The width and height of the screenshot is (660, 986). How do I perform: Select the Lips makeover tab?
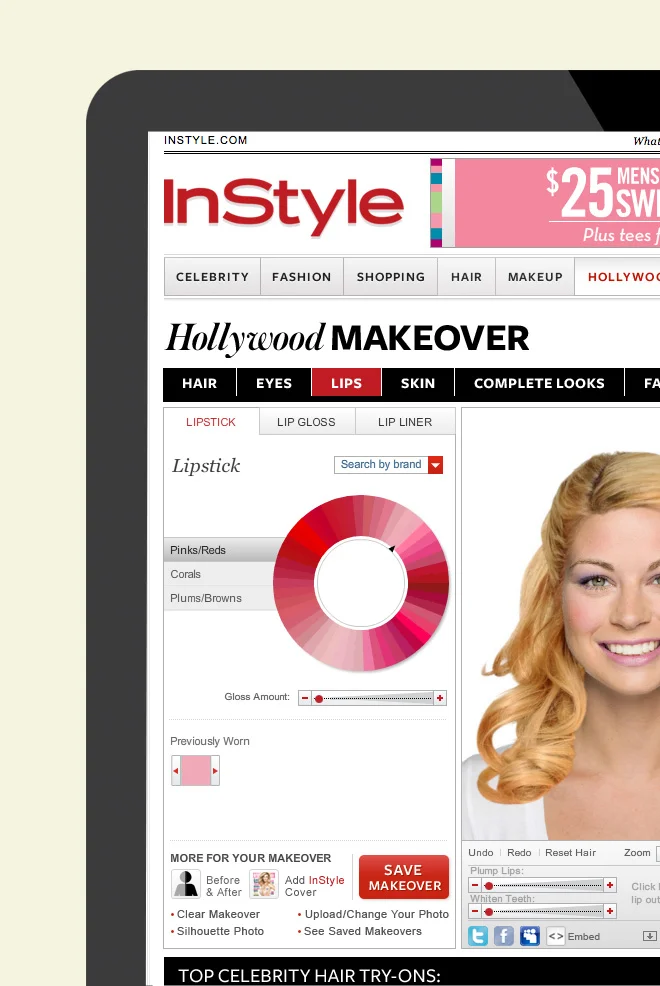(x=346, y=383)
